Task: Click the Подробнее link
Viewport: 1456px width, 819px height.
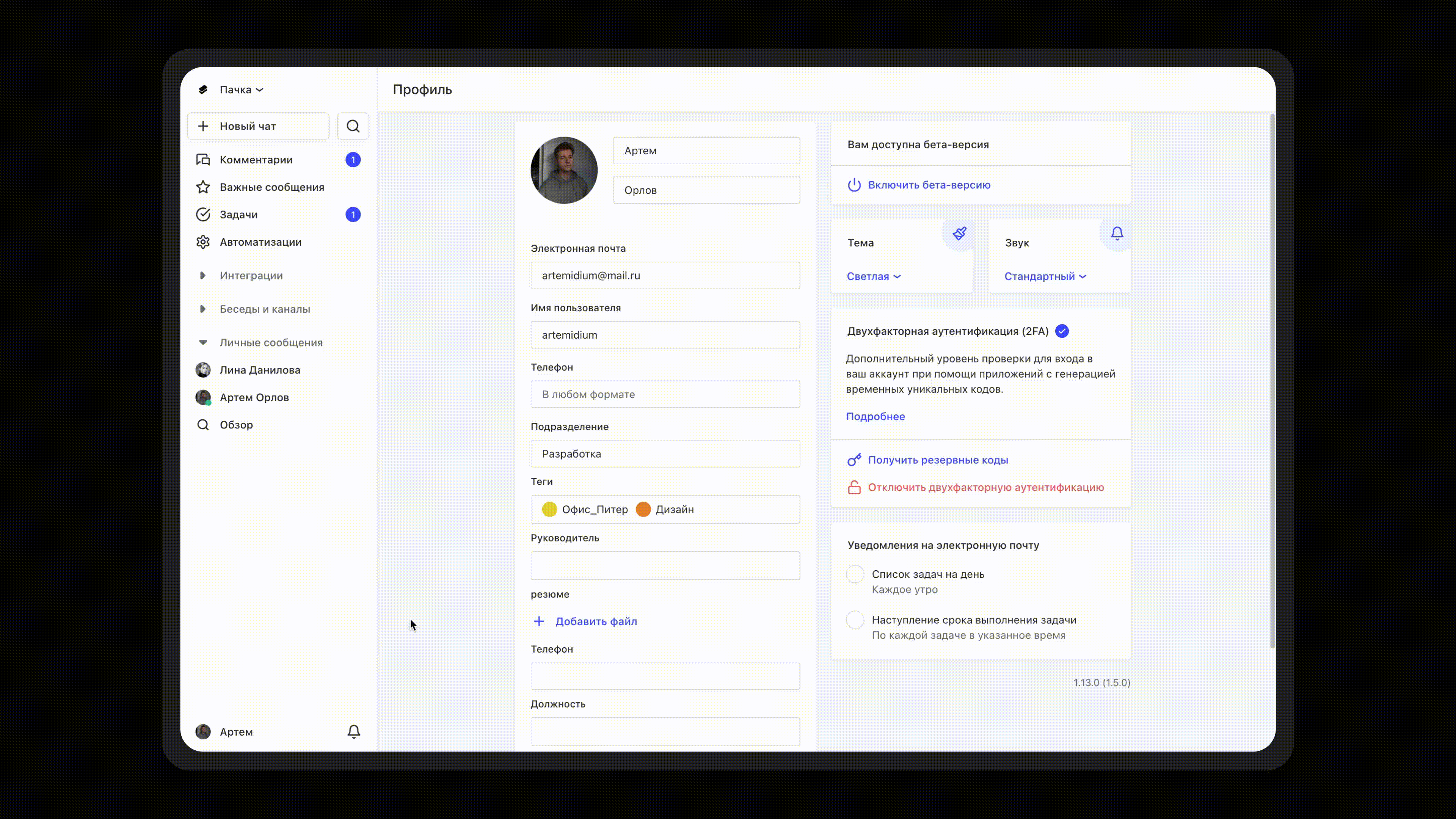Action: [875, 417]
